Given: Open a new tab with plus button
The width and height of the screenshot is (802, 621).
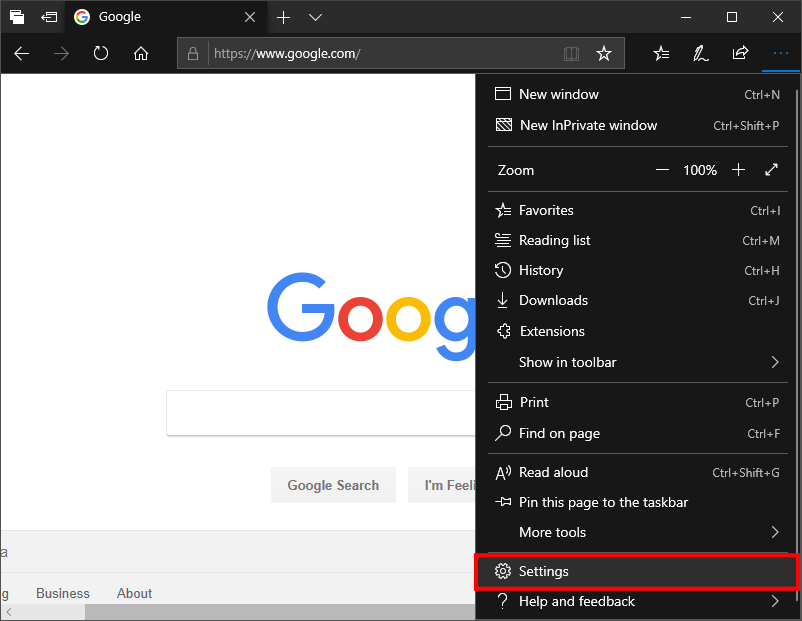Looking at the screenshot, I should click(x=283, y=17).
